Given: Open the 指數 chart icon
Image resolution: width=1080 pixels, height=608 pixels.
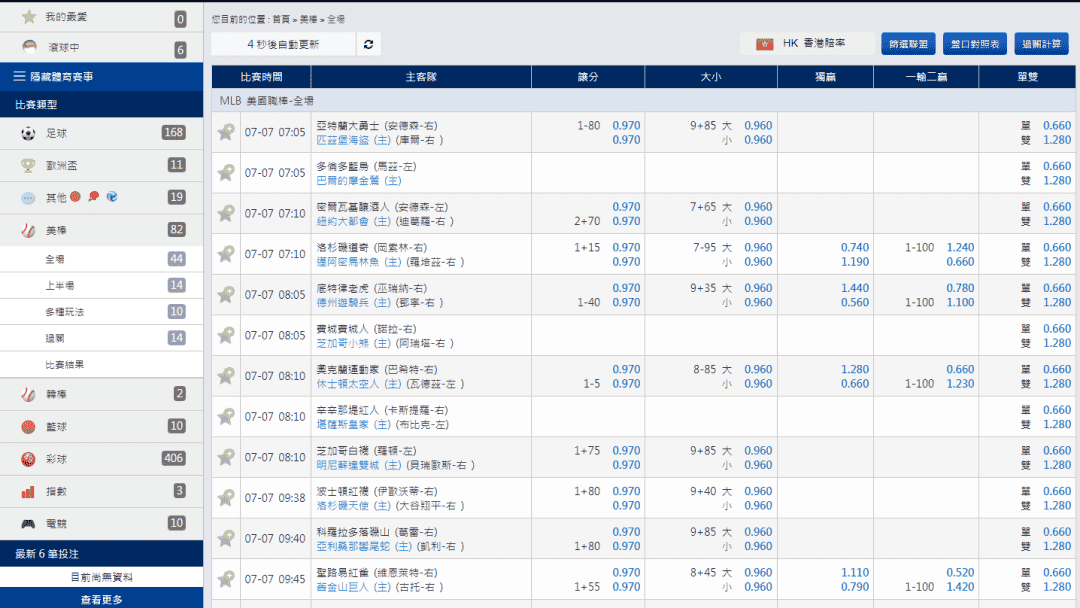Looking at the screenshot, I should click(28, 492).
